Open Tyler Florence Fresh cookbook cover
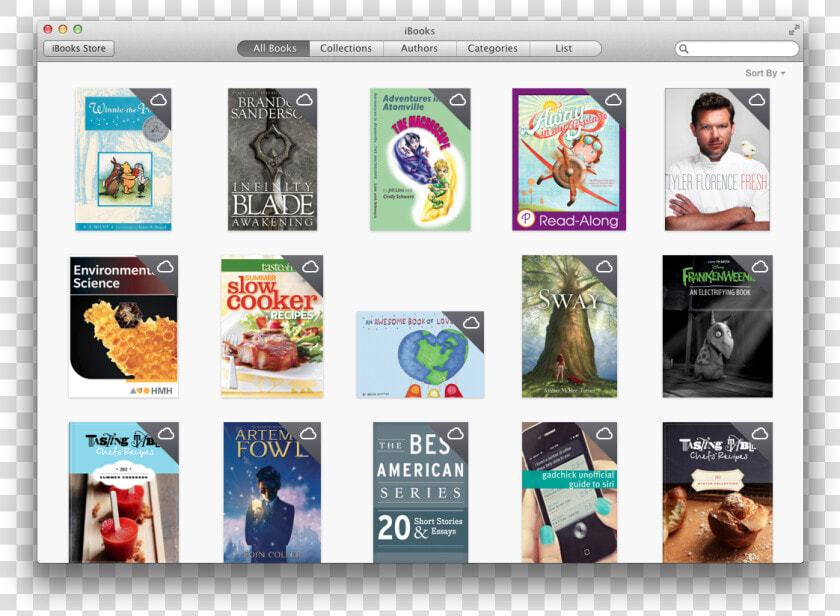This screenshot has height=616, width=840. click(x=717, y=160)
